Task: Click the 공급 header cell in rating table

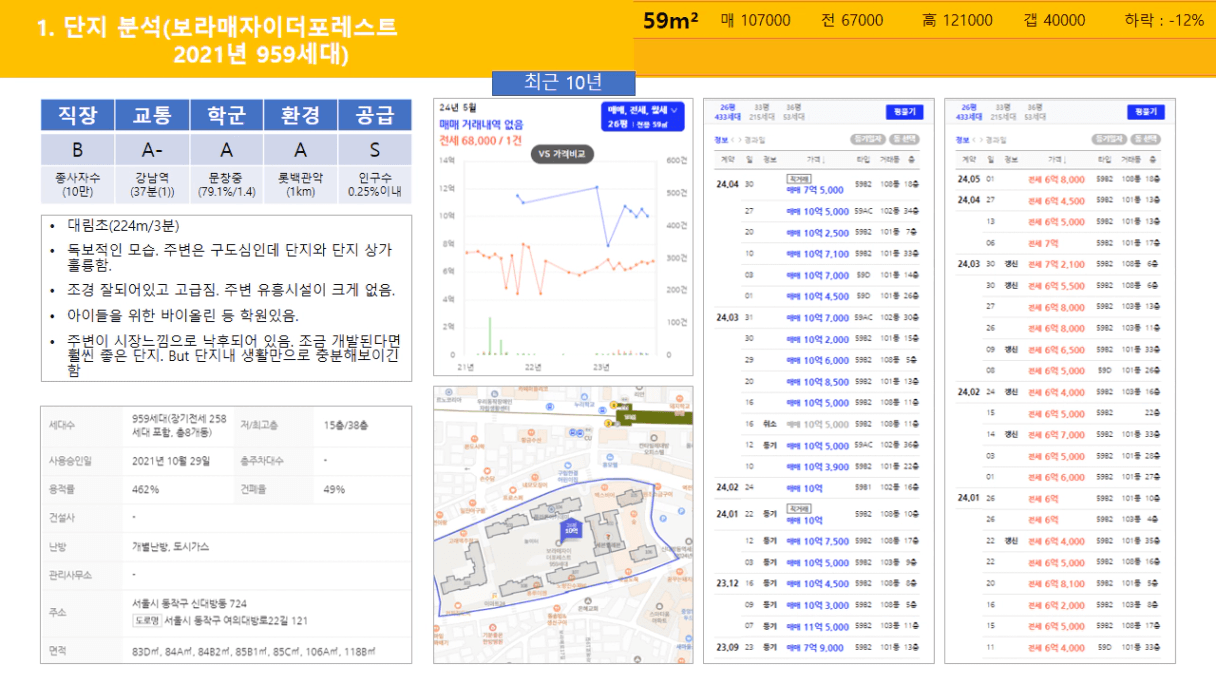Action: (x=375, y=116)
